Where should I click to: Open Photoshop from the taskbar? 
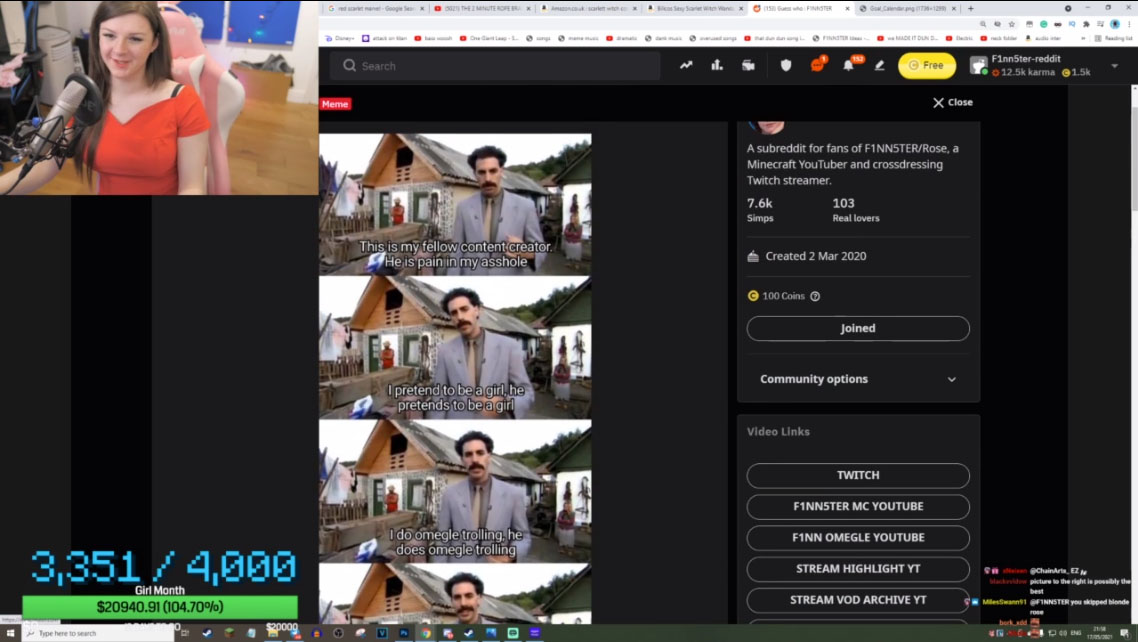(x=404, y=633)
